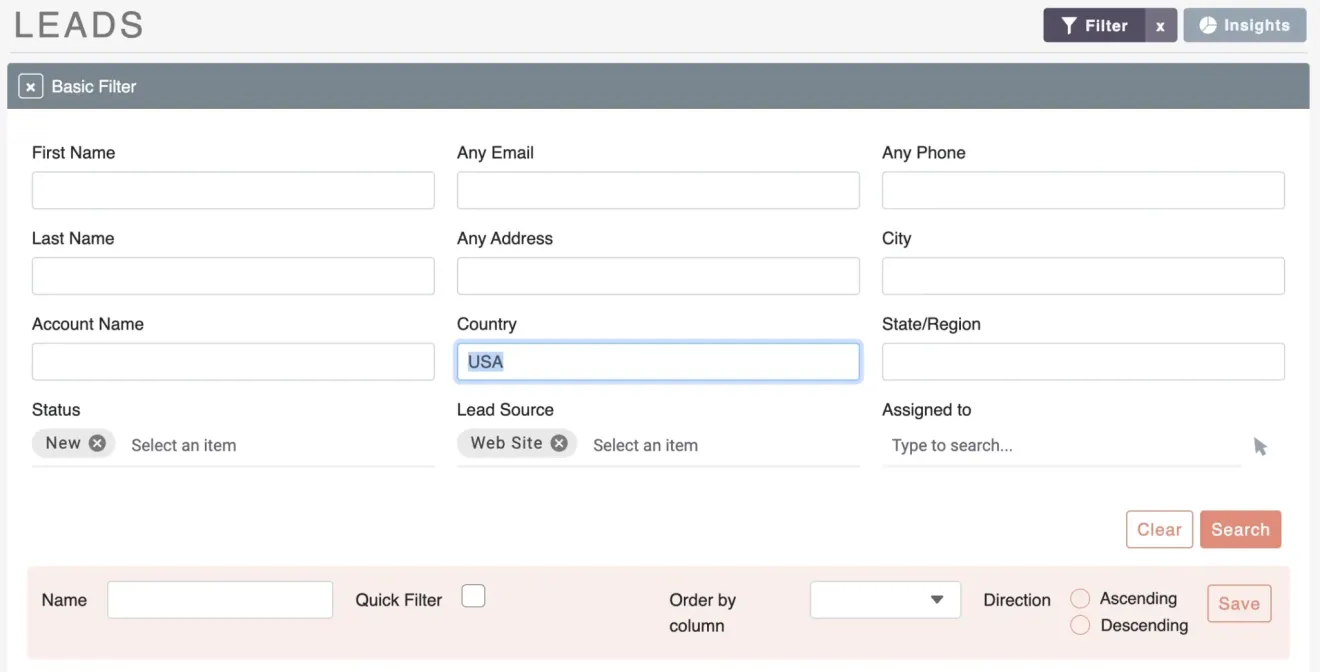Screen dimensions: 1320x672
Task: Click the LEADS heading
Action: point(78,26)
